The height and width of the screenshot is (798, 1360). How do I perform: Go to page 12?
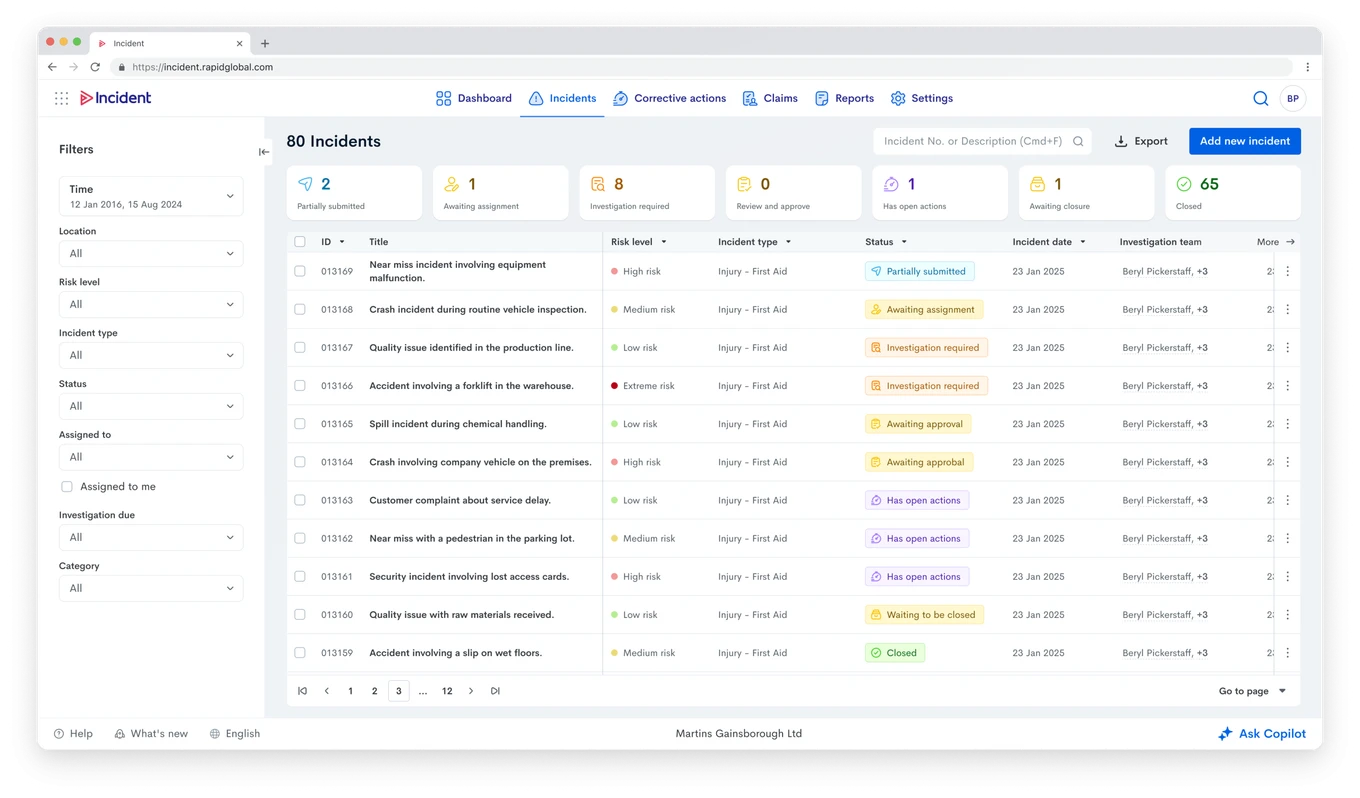tap(447, 691)
